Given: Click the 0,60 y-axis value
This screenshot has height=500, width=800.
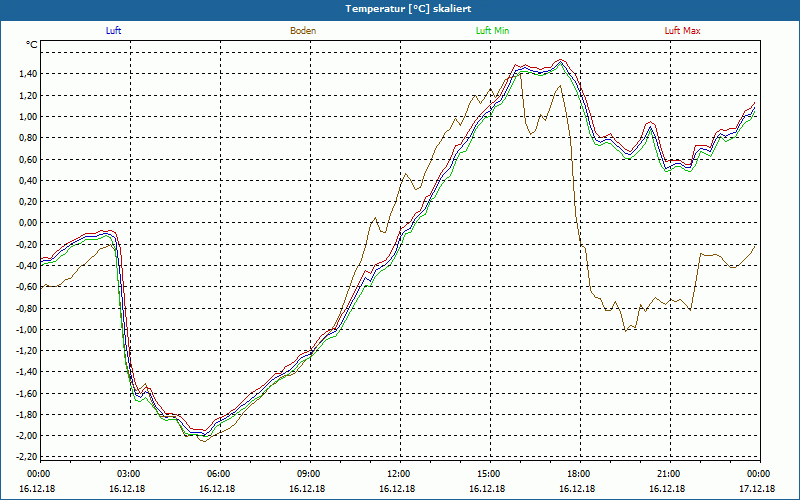Looking at the screenshot, I should (x=28, y=159).
